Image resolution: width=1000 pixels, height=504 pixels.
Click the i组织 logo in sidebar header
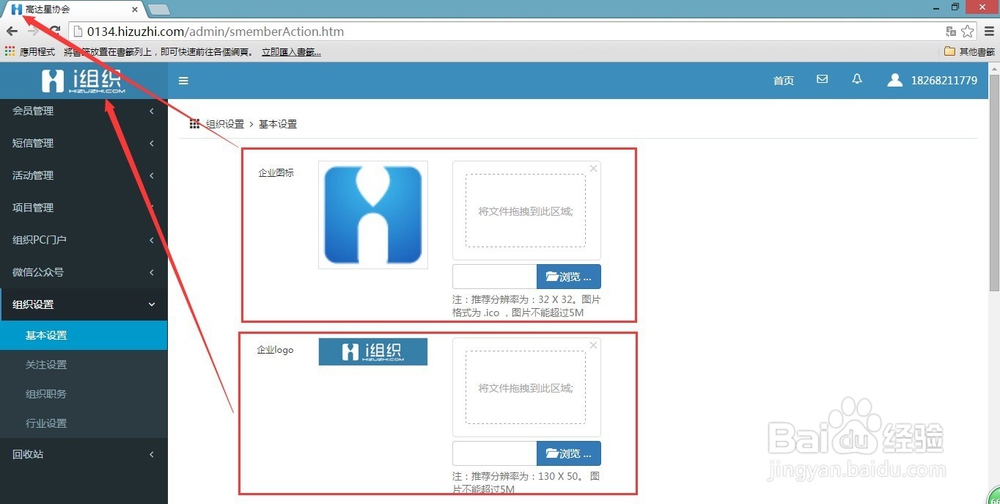[x=84, y=81]
